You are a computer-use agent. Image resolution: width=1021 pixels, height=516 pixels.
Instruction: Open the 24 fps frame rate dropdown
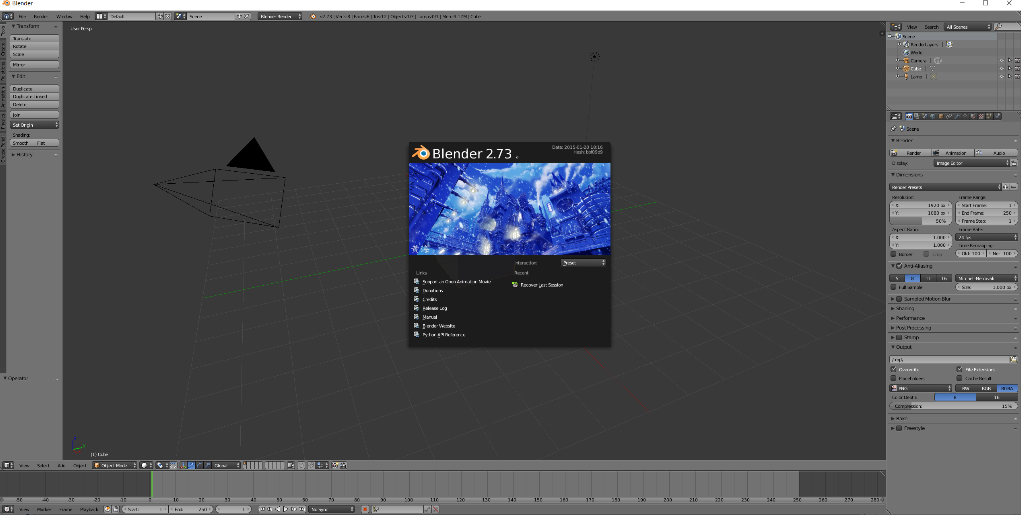986,237
